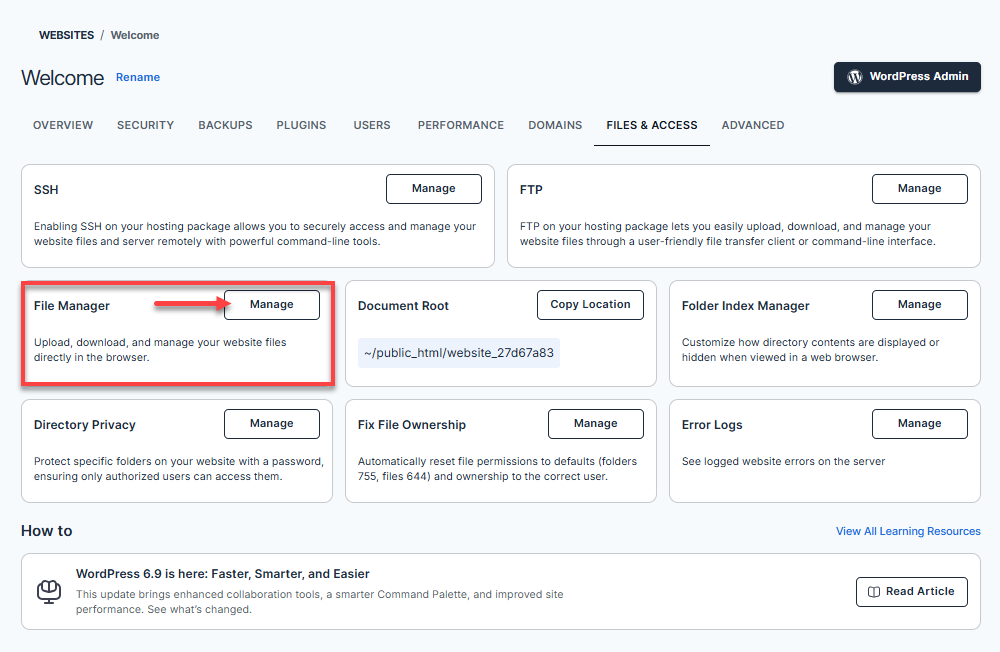View All Learning Resources link
Image resolution: width=1000 pixels, height=652 pixels.
point(908,532)
